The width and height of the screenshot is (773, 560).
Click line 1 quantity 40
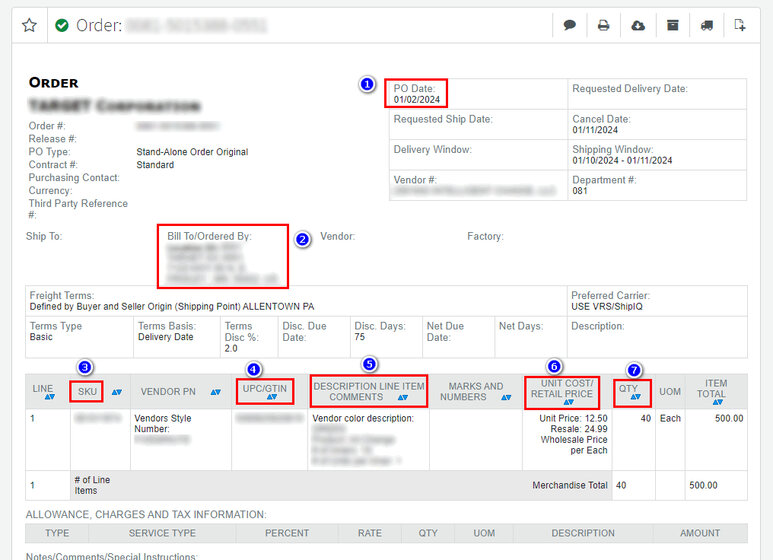[646, 419]
